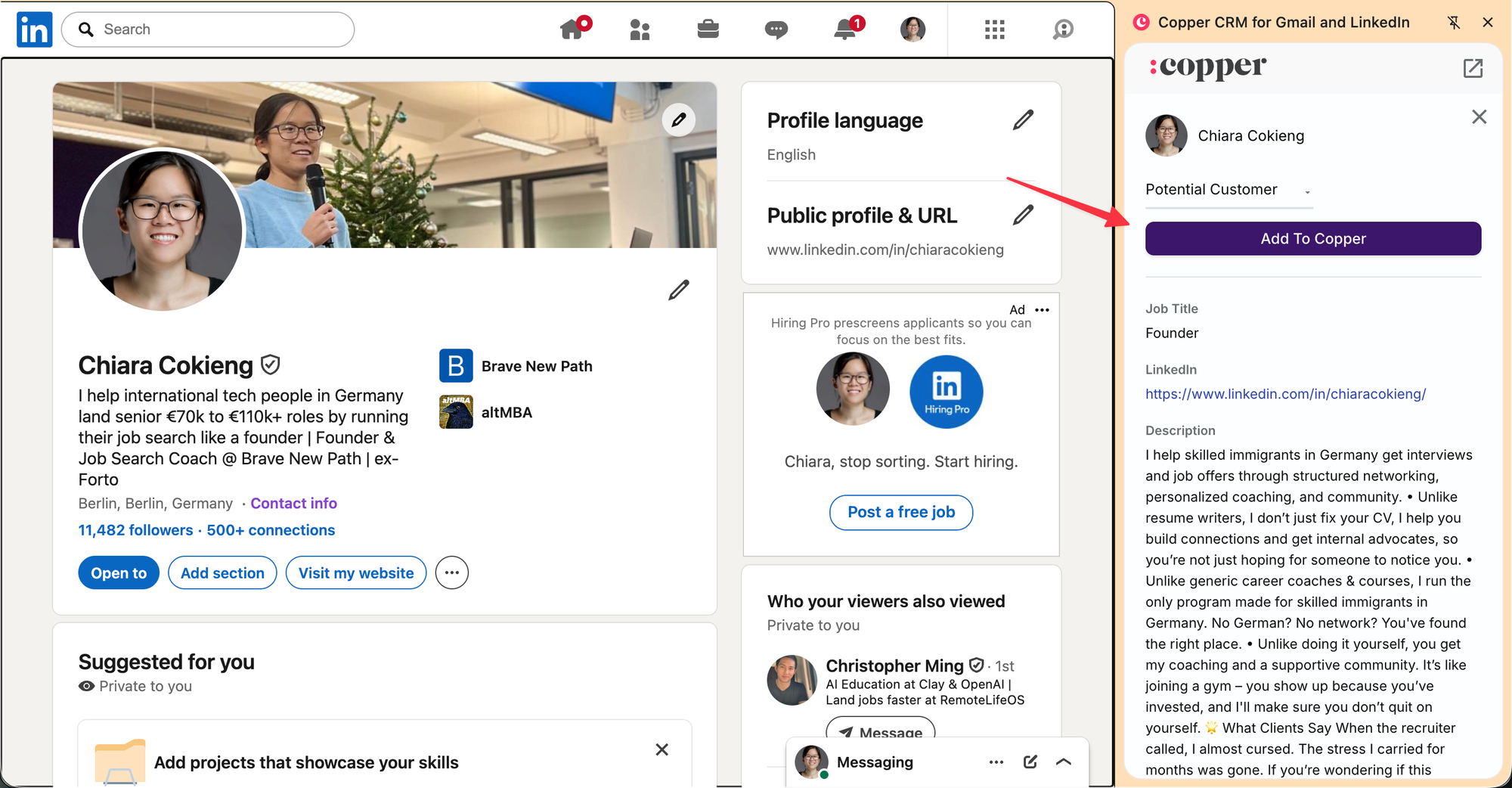The width and height of the screenshot is (1512, 788).
Task: Click the profile verification shield badge
Action: click(270, 365)
